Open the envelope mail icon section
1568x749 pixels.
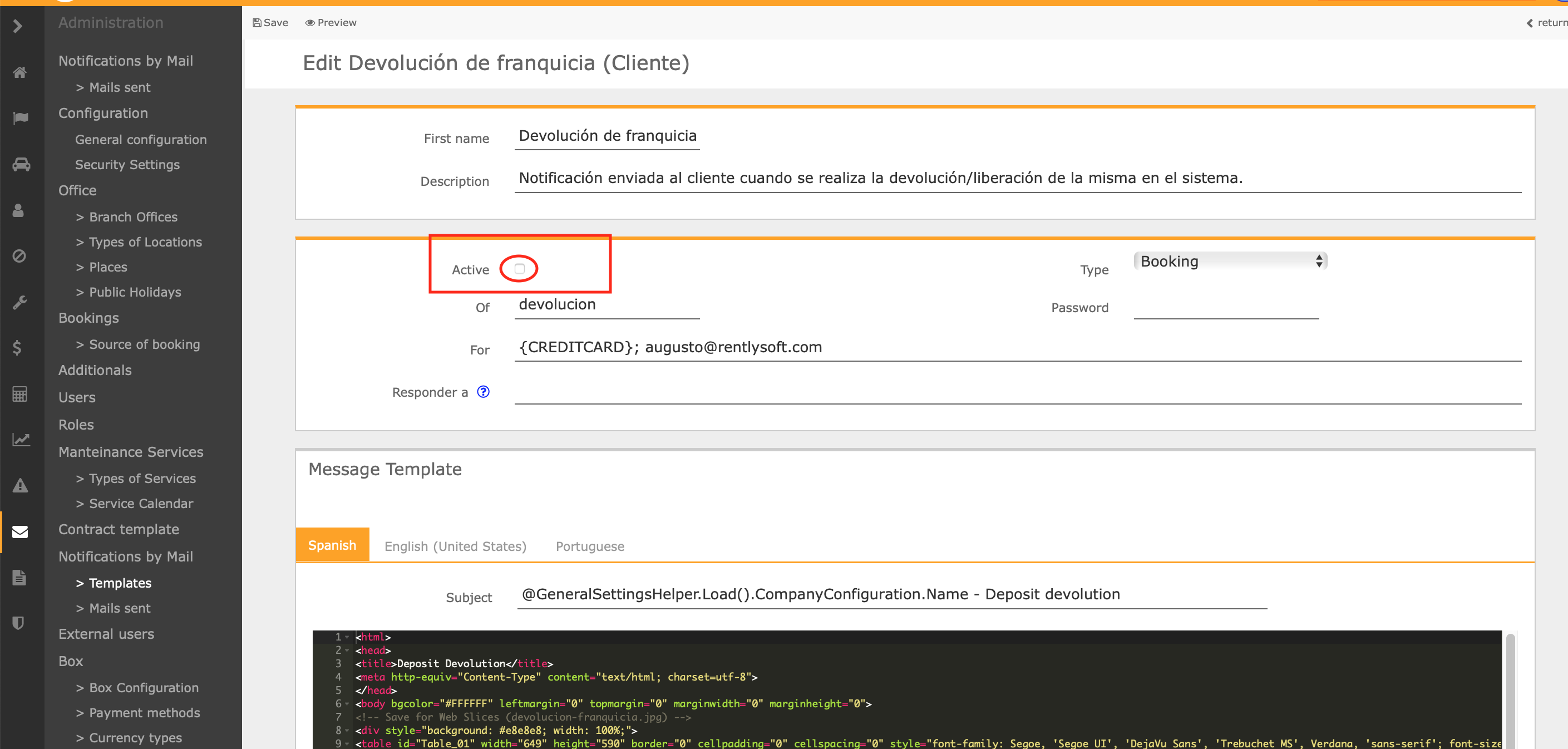pos(20,531)
